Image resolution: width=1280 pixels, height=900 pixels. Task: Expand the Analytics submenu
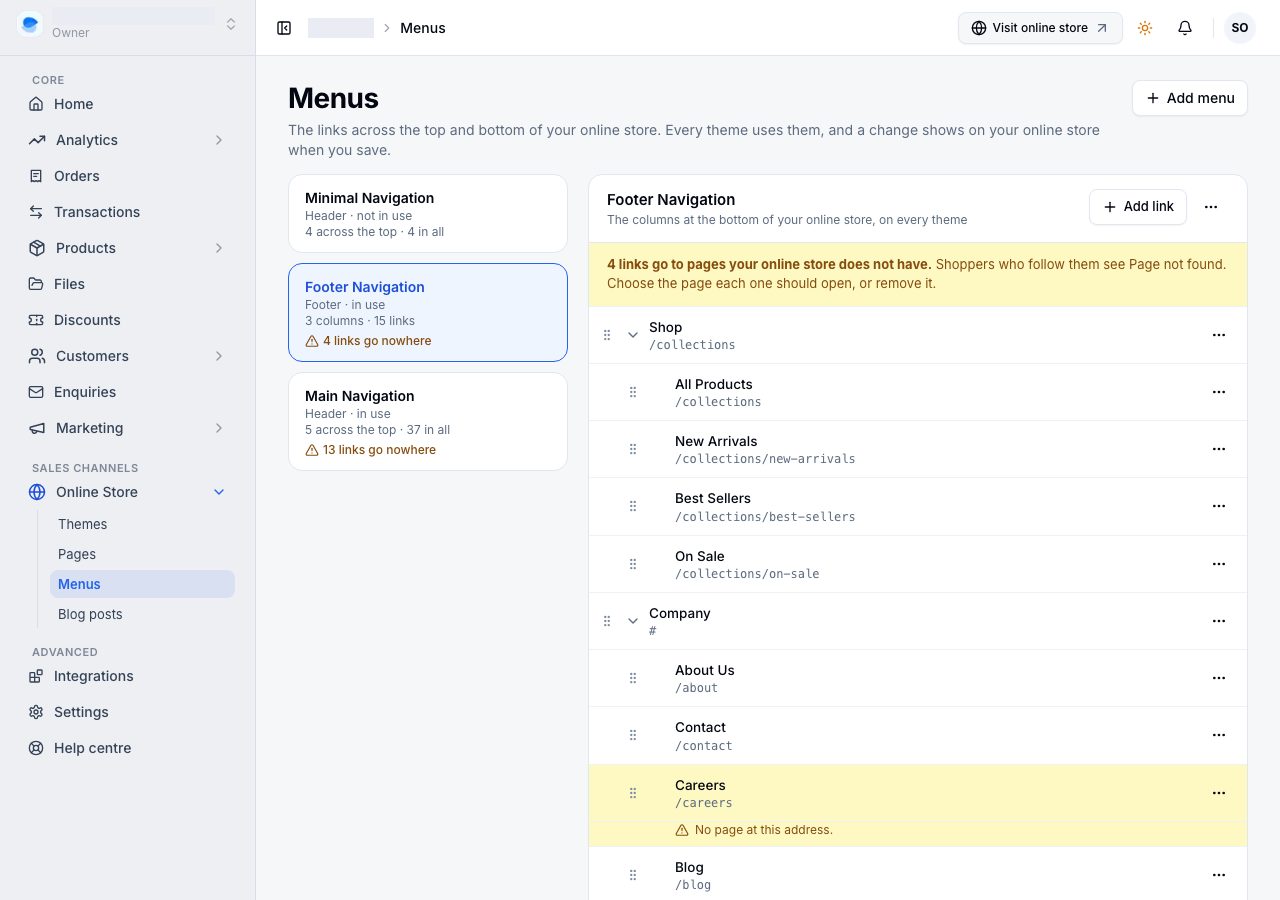219,140
